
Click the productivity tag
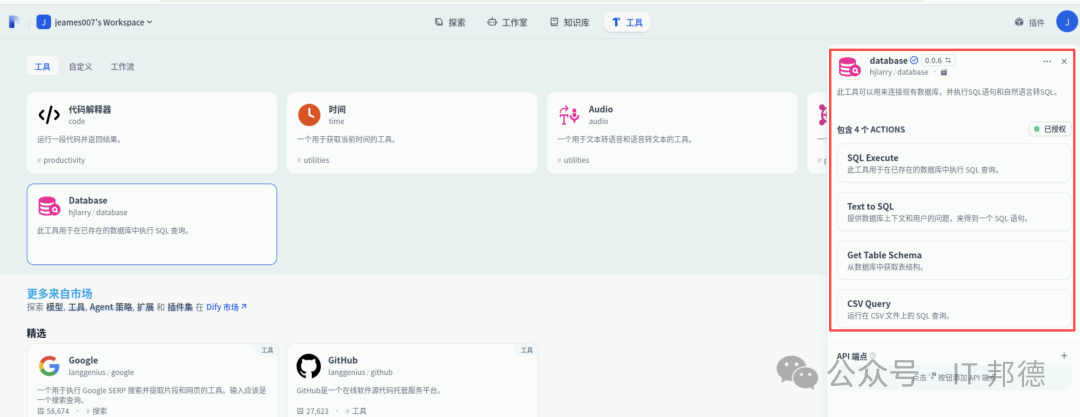click(x=61, y=160)
